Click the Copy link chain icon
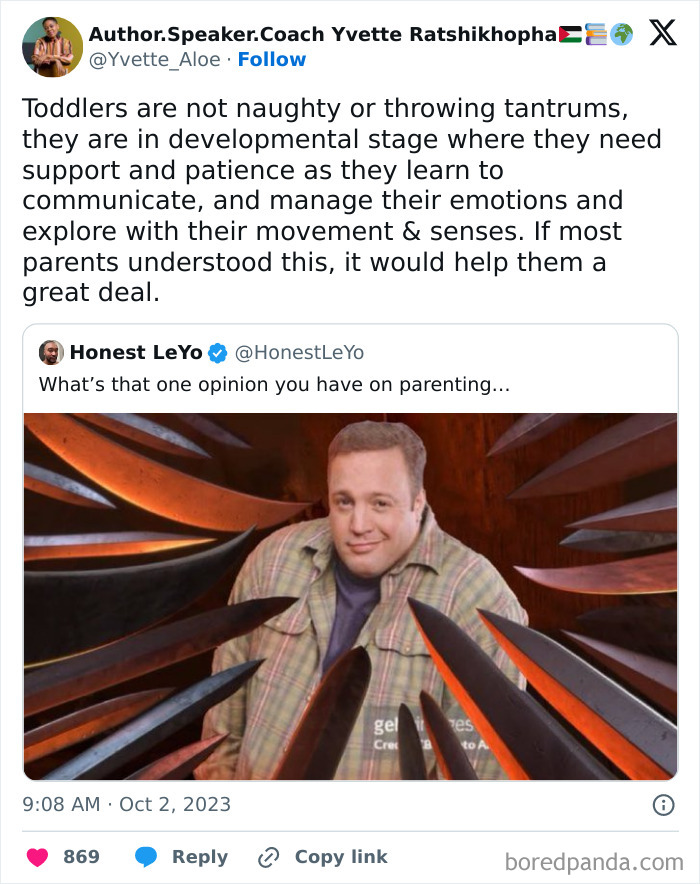700x884 pixels. (x=266, y=856)
